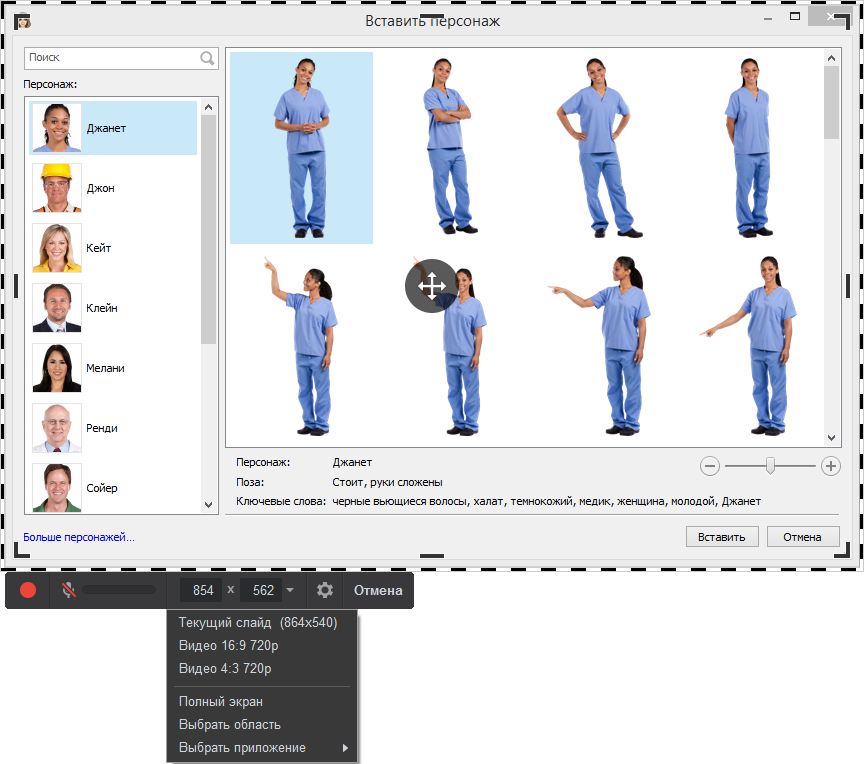Adjust the thumbnail size slider
Screen dimensions: 864x764
(x=770, y=466)
